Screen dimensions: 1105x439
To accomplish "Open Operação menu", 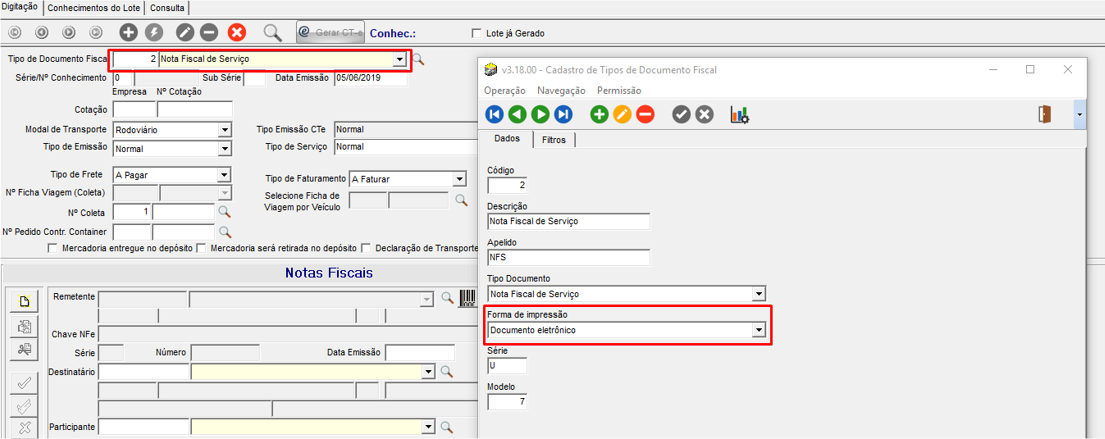I will 505,90.
